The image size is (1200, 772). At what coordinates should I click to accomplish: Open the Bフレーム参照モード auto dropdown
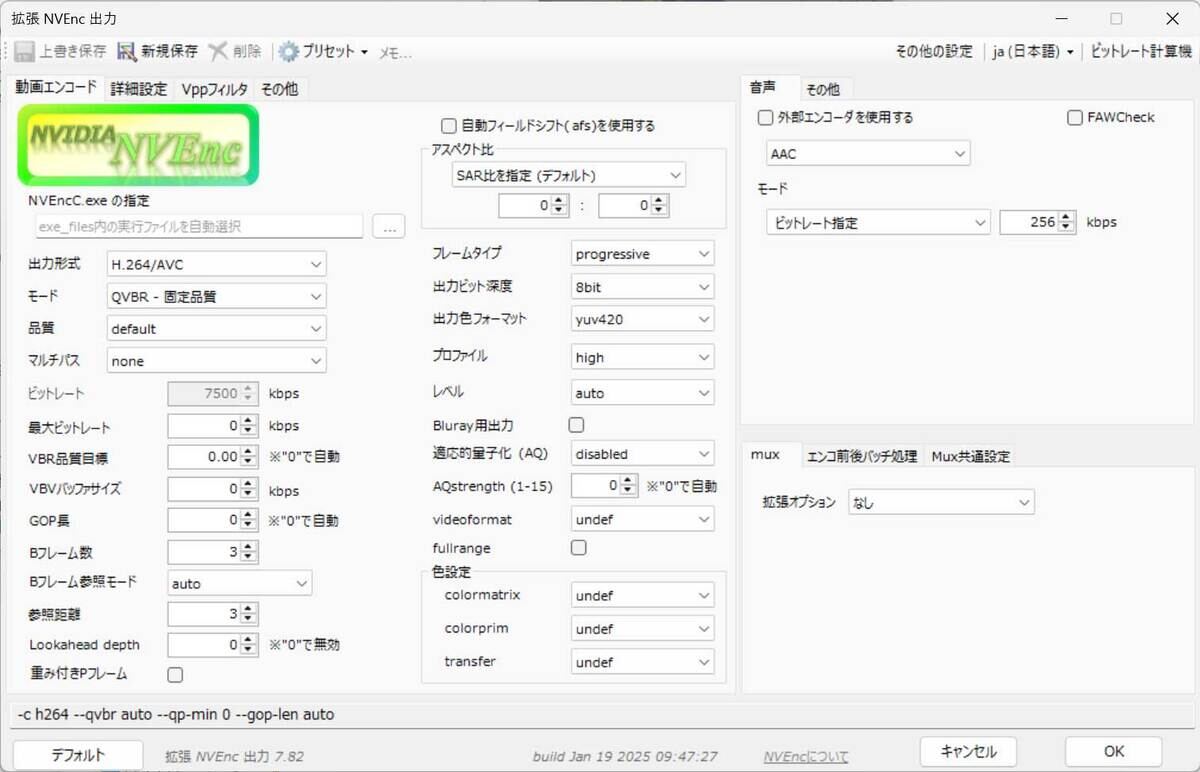(239, 583)
